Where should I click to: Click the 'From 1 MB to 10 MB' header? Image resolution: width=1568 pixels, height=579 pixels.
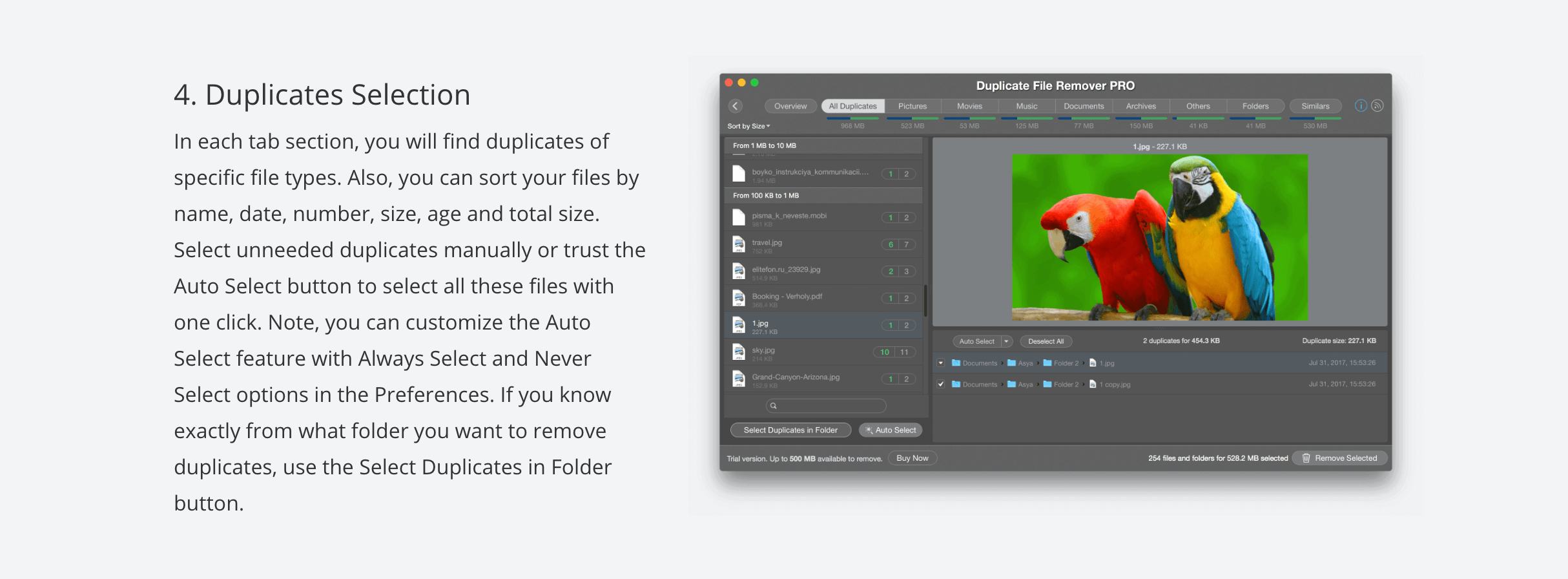click(823, 145)
